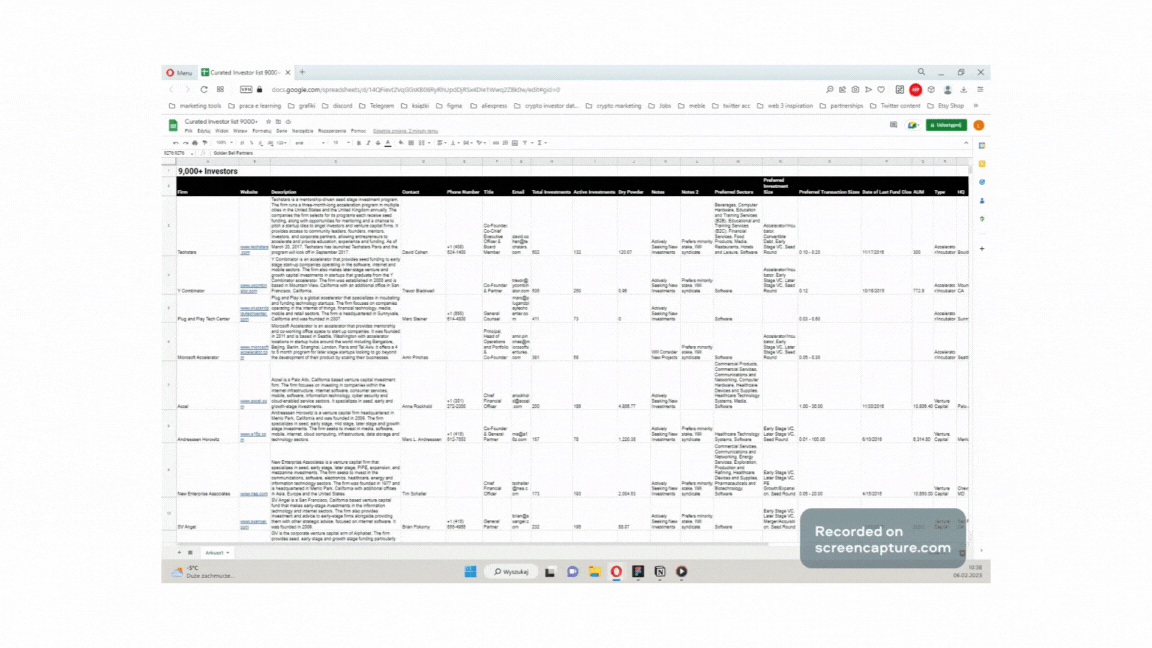
Task: Open the fill color picker
Action: tap(400, 143)
